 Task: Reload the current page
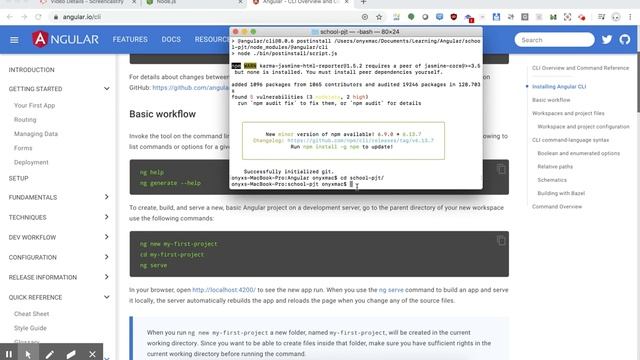[38, 17]
